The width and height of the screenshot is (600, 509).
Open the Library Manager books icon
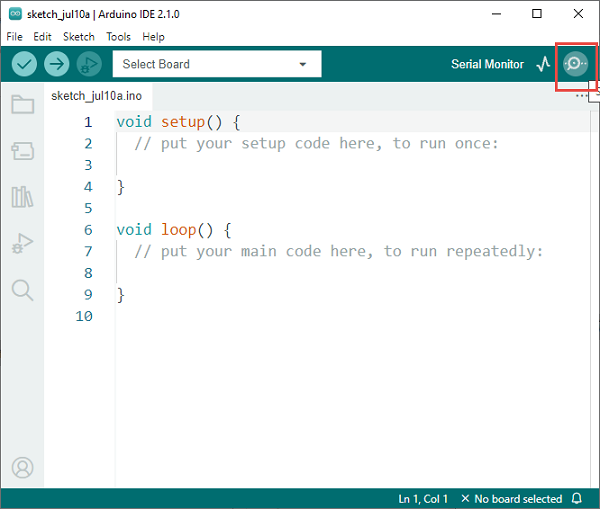click(22, 197)
